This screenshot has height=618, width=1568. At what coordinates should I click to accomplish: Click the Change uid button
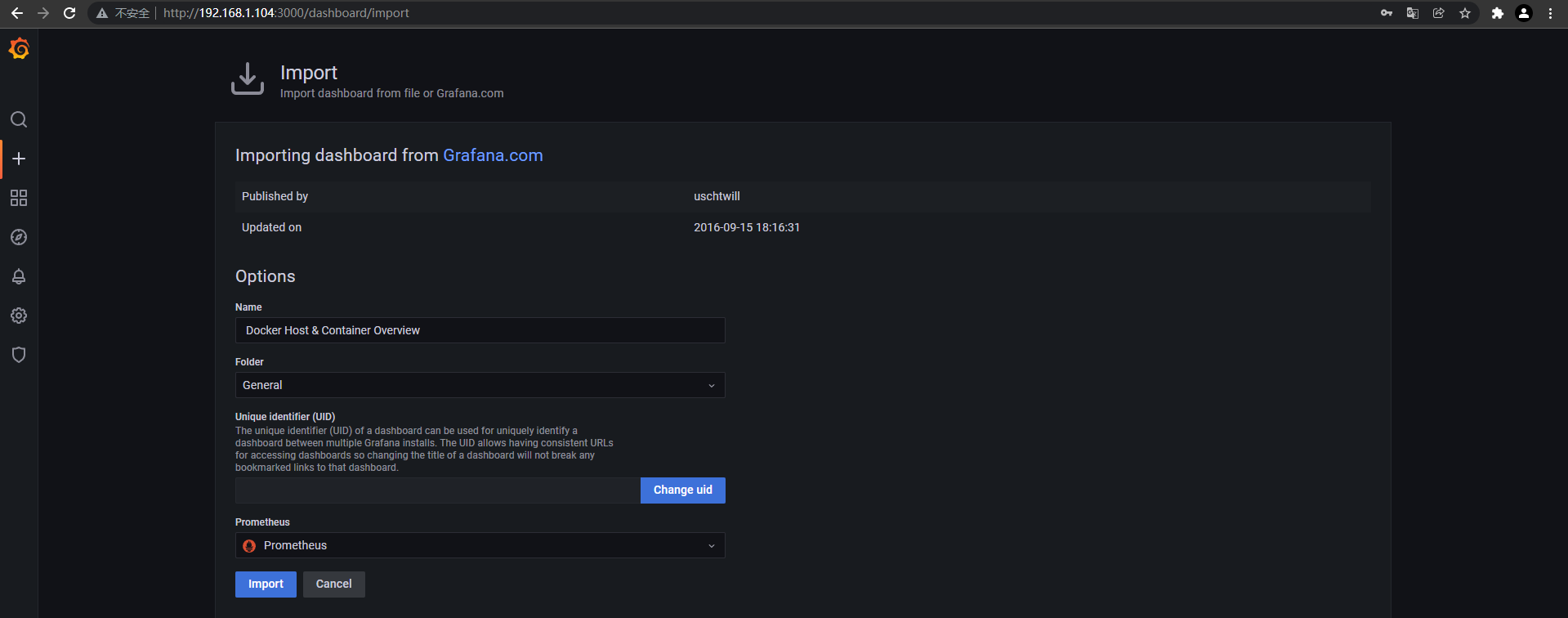pos(683,490)
